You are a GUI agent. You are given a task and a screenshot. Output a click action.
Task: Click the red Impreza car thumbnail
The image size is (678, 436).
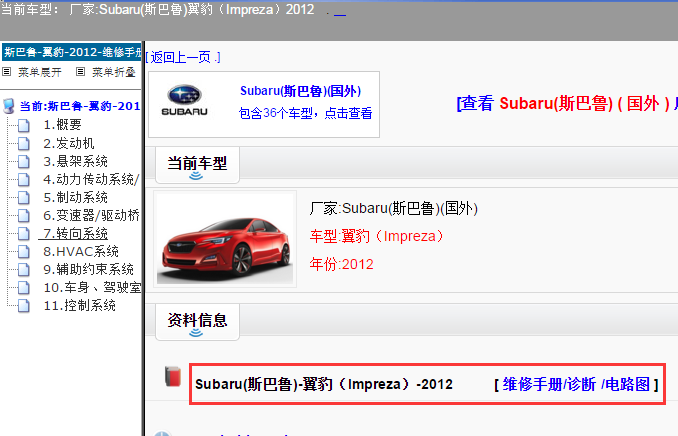click(x=225, y=239)
